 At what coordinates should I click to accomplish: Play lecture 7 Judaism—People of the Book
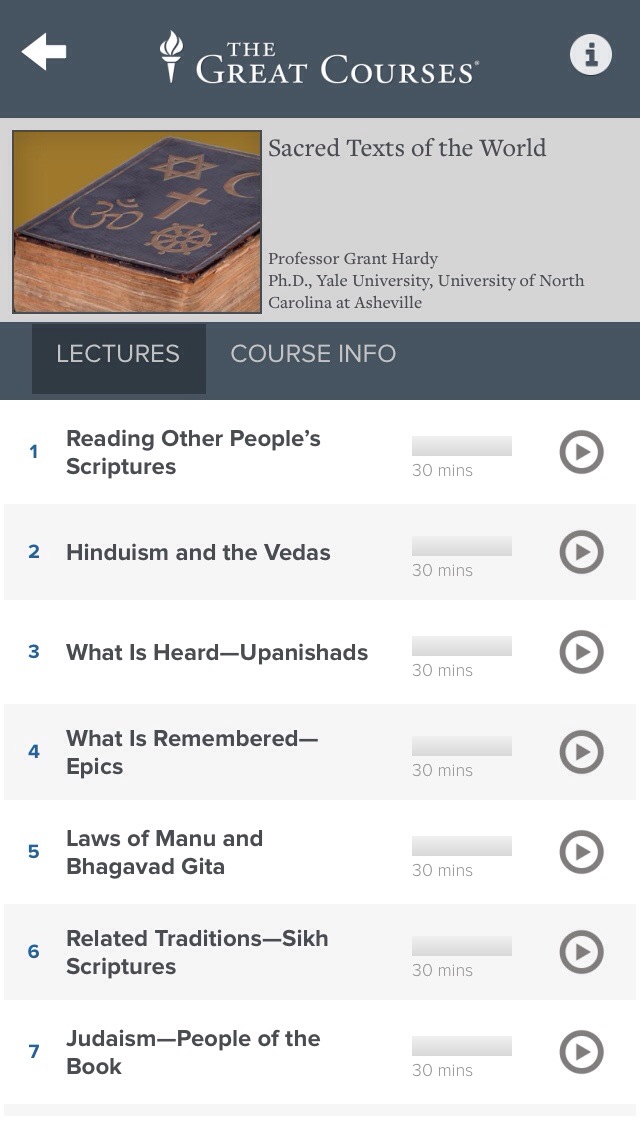point(581,1052)
